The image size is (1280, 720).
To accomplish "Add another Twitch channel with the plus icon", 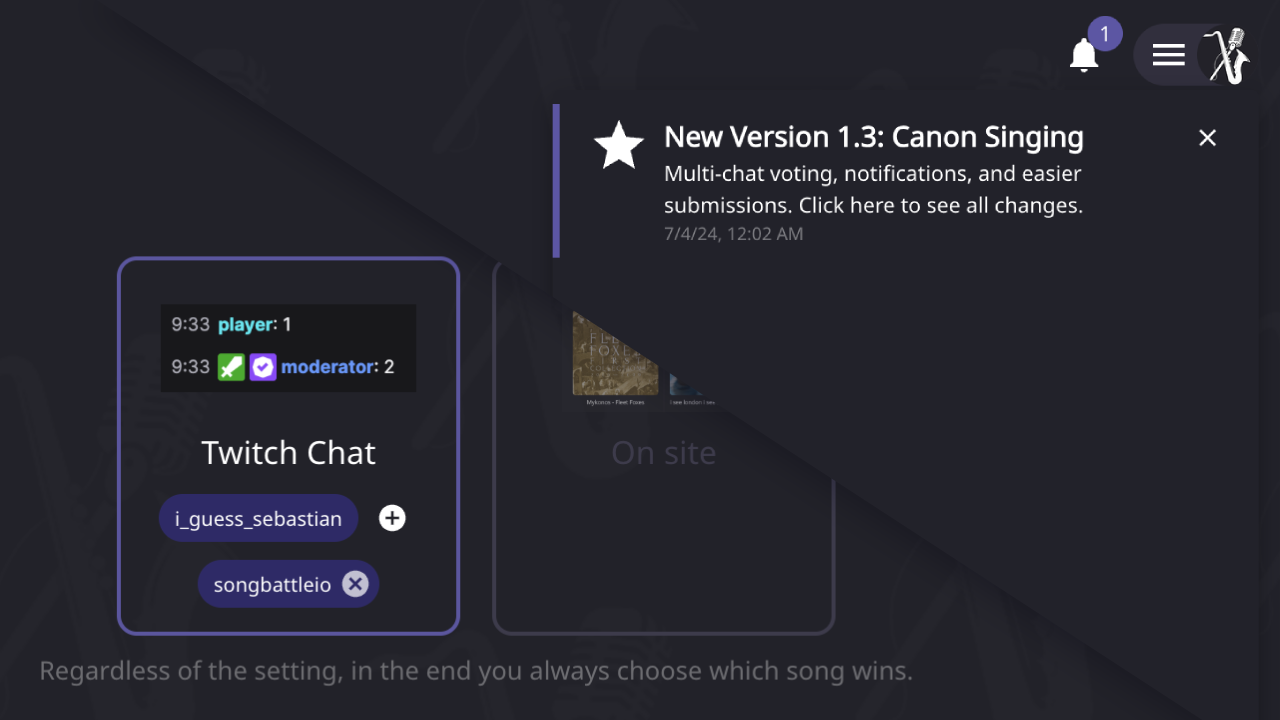I will pyautogui.click(x=392, y=518).
